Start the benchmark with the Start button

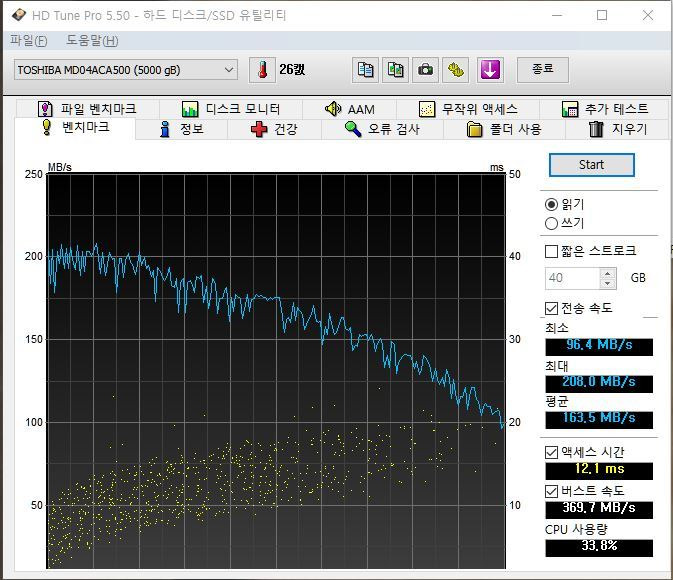coord(591,165)
